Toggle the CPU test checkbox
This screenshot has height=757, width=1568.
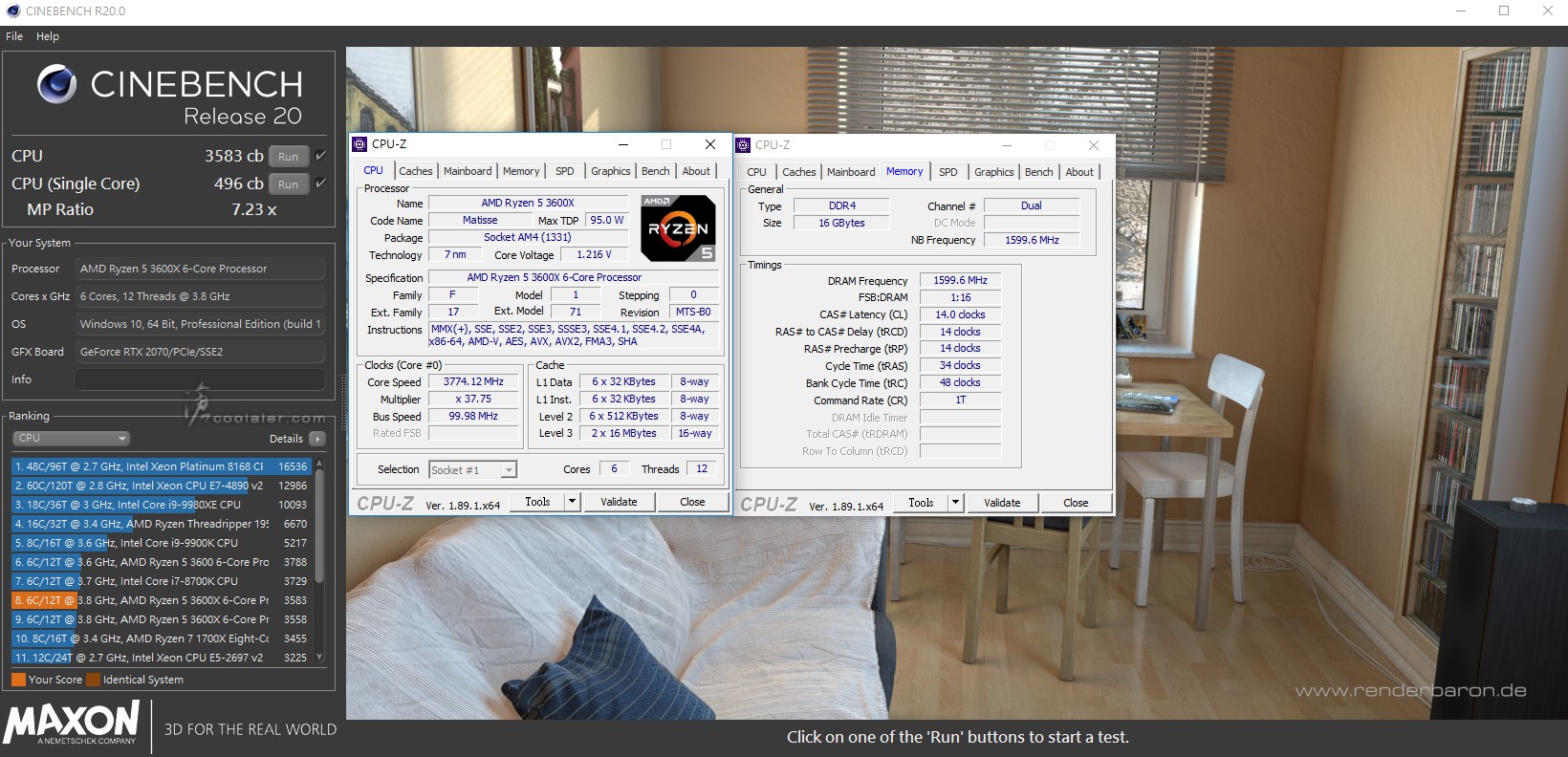tap(320, 156)
